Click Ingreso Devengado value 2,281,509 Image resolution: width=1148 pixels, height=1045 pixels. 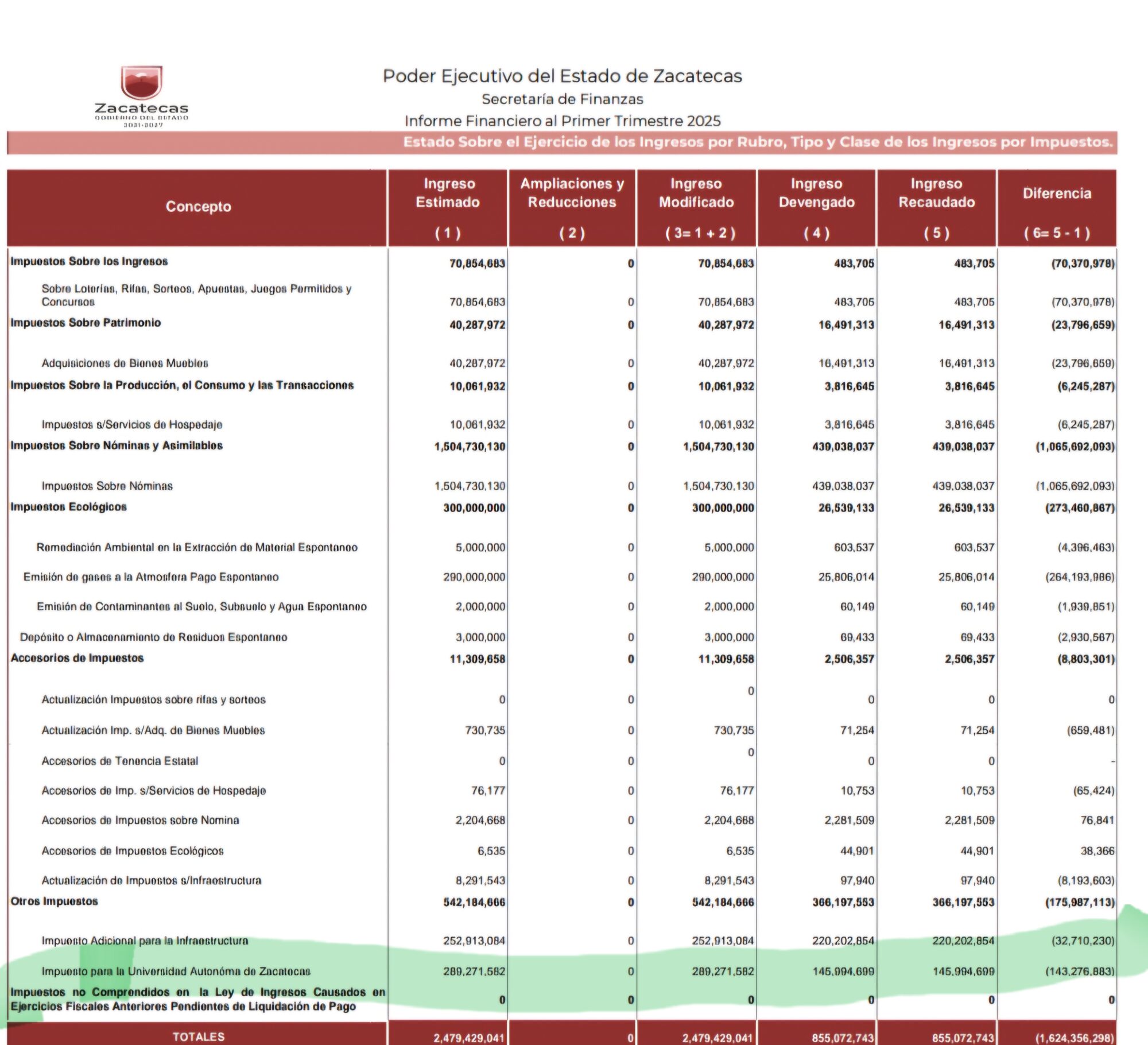click(x=850, y=820)
